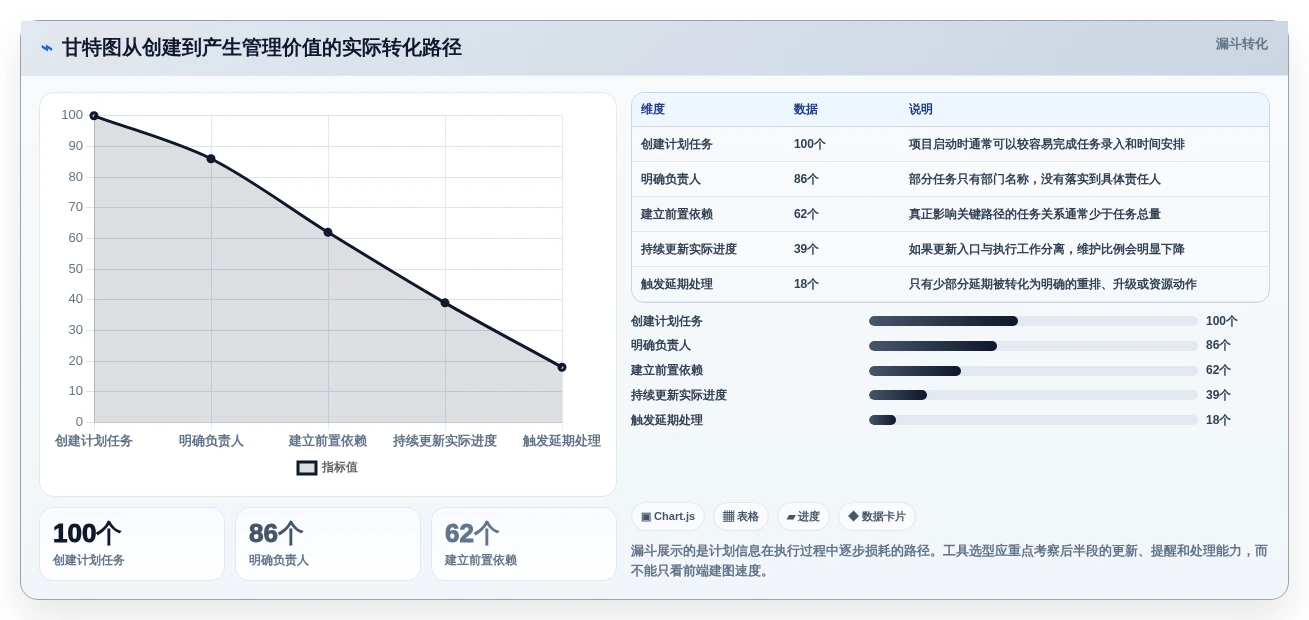Click 明确负责人 progress bar showing 86个
Viewport: 1309px width, 620px height.
click(1033, 346)
